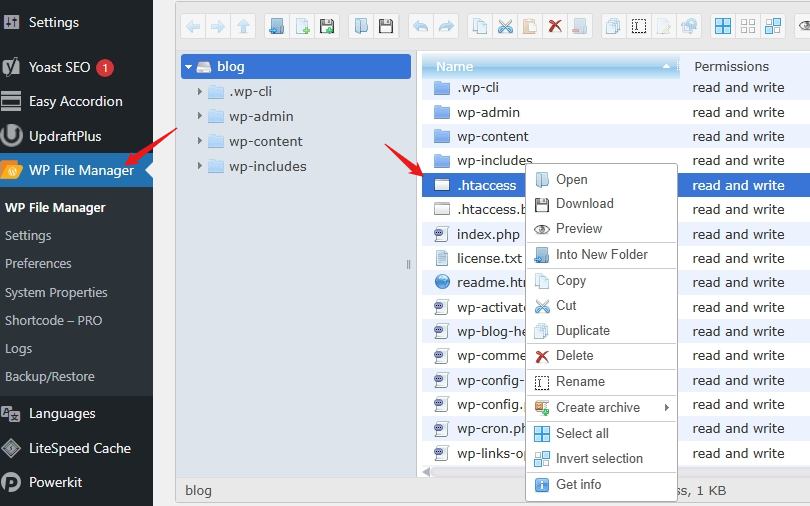Choose Delete in the context menu
Screen dimensions: 810x506
pos(601,356)
